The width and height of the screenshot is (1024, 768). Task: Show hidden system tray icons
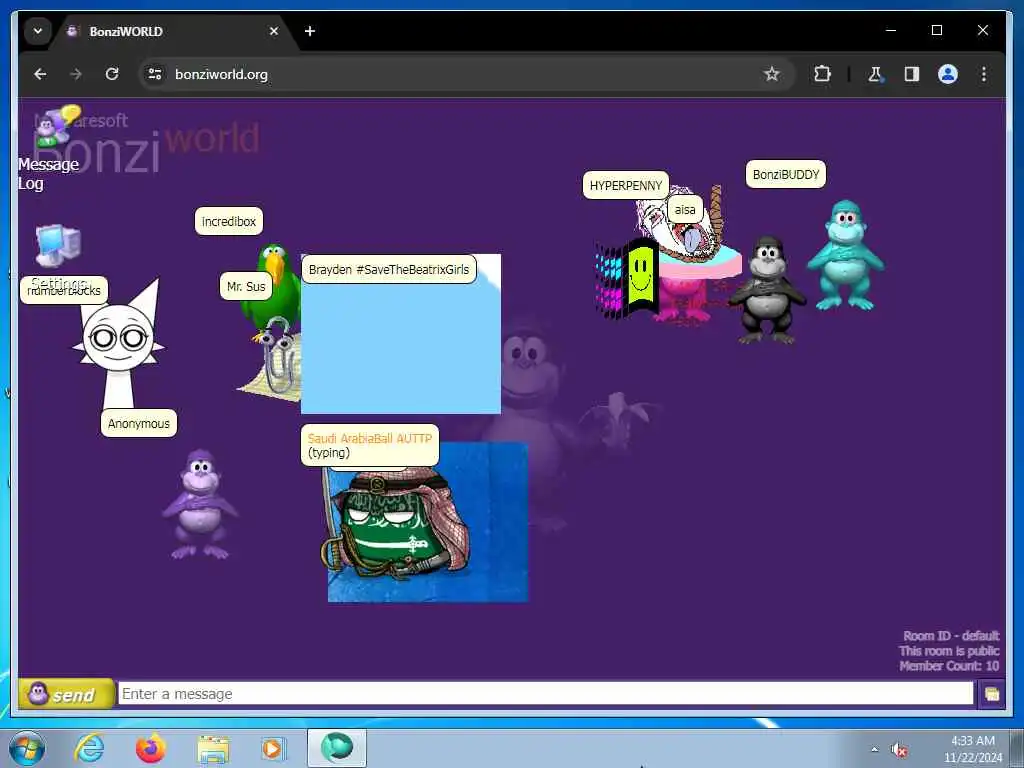(x=874, y=749)
